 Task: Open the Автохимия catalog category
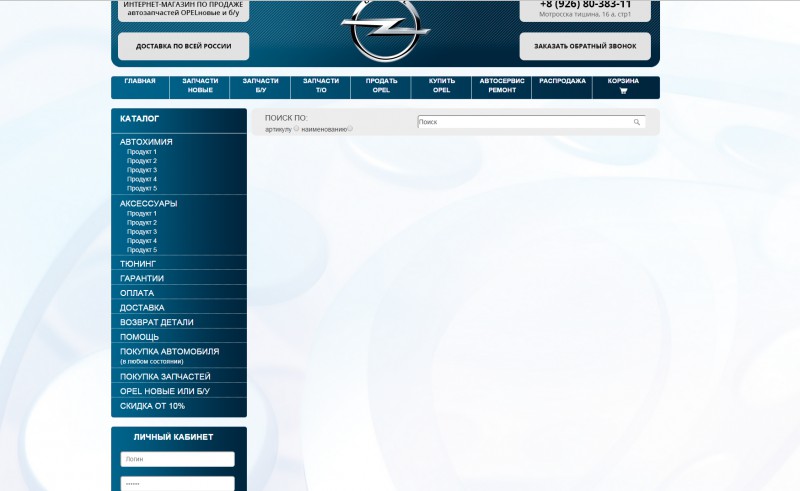(146, 142)
